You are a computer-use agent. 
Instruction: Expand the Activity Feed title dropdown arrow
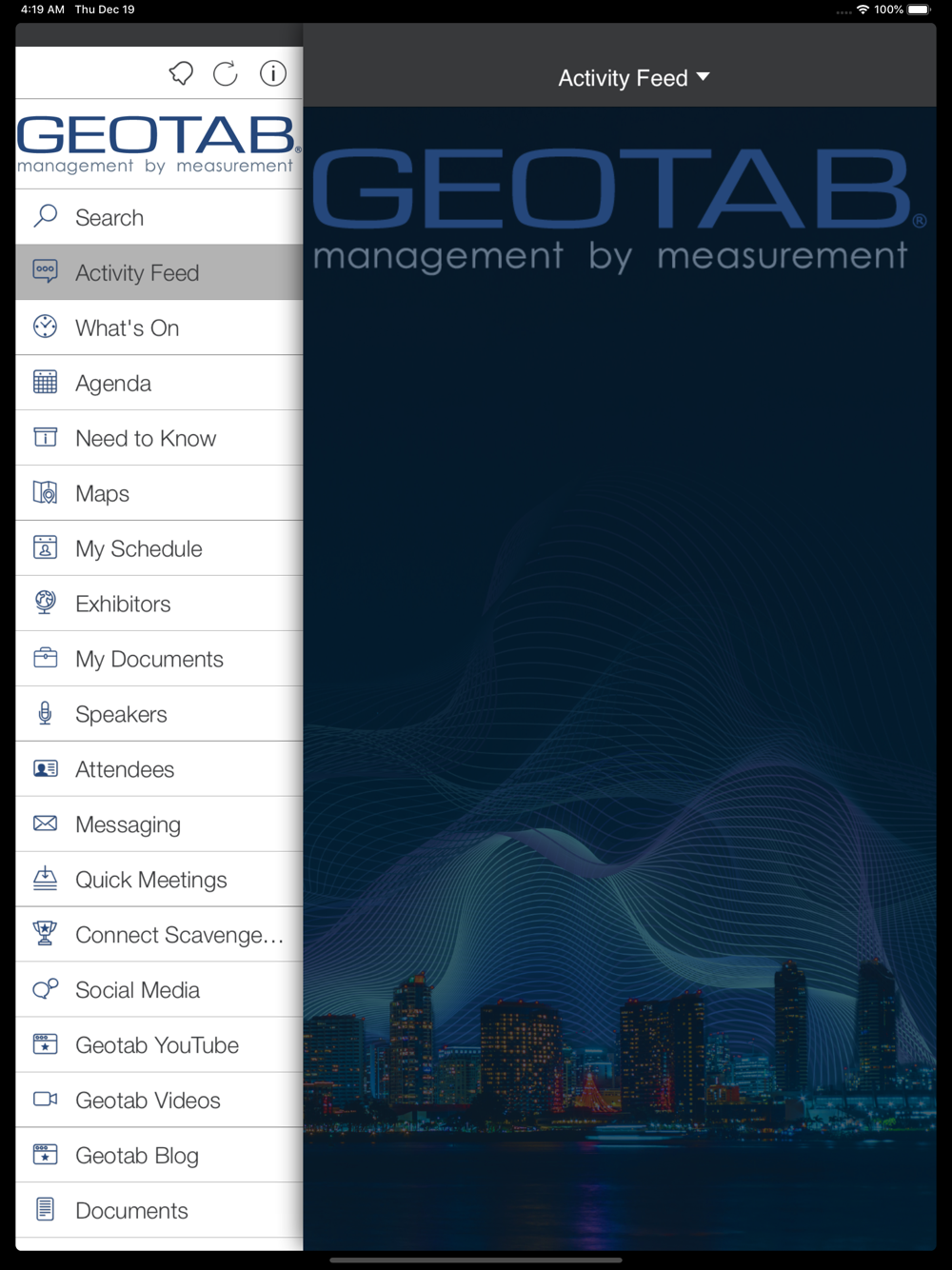coord(704,77)
